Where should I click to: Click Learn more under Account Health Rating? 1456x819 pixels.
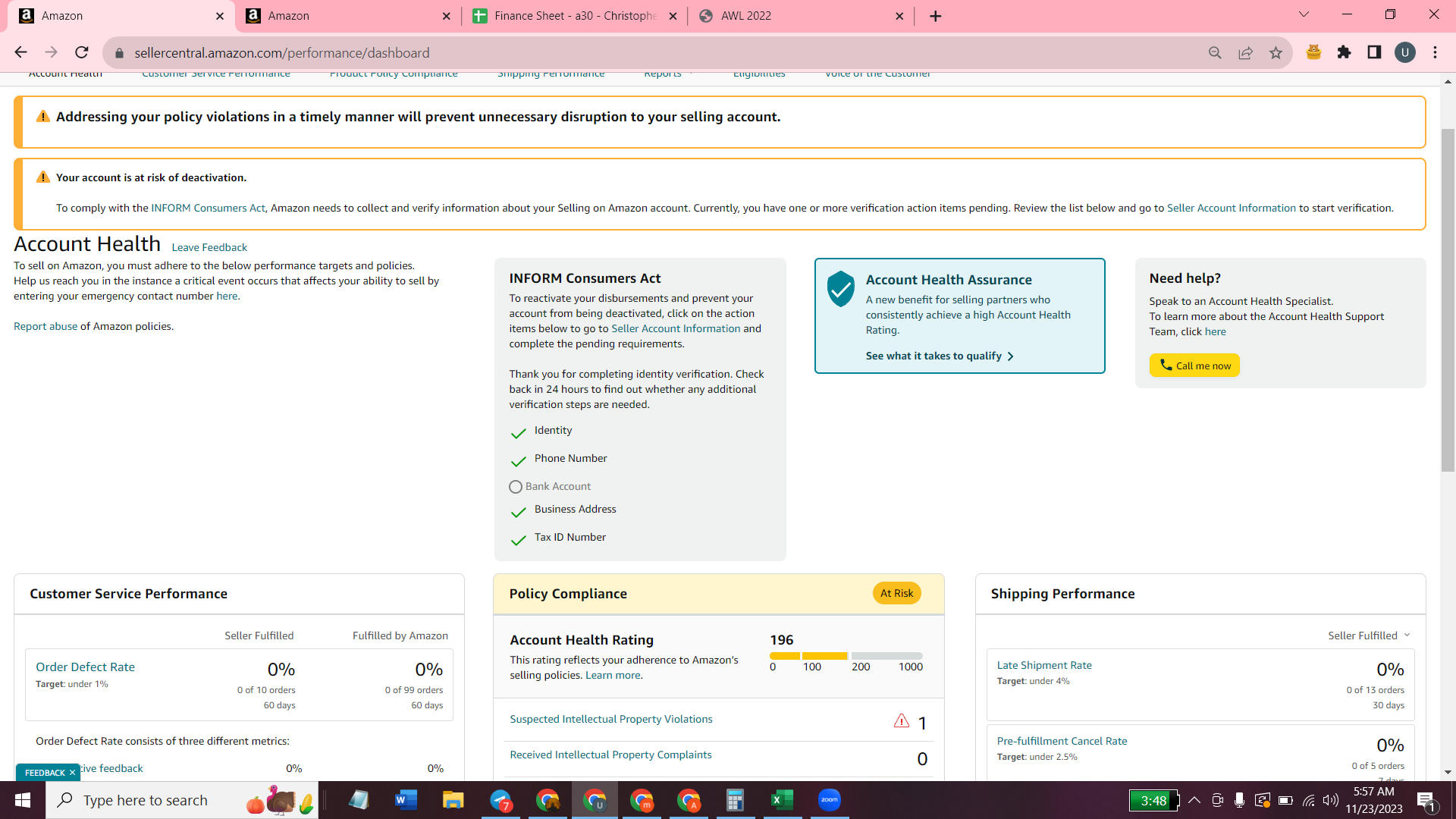pos(613,675)
